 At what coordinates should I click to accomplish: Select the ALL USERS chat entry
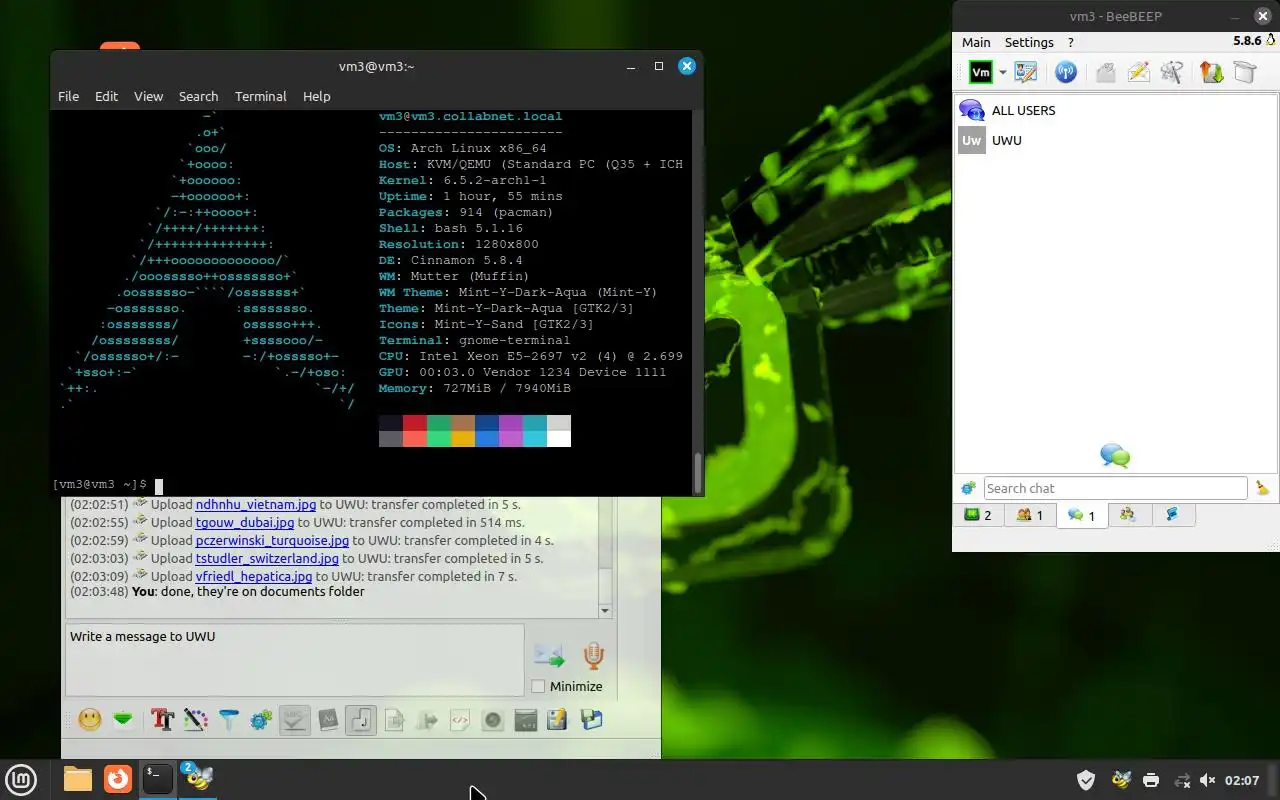tap(1116, 110)
